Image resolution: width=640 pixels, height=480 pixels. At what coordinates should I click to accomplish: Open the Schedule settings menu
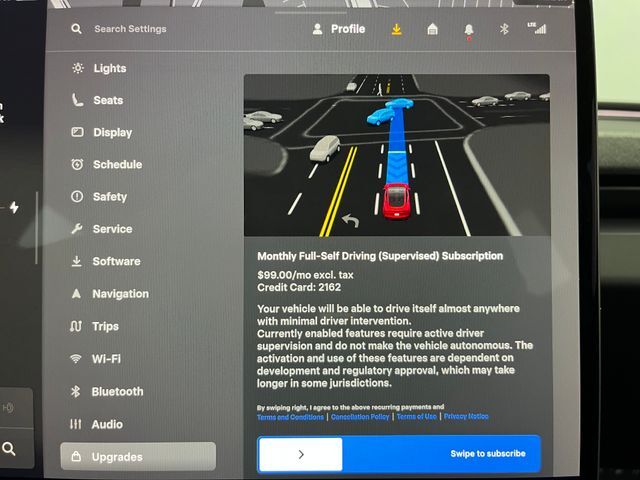point(118,164)
